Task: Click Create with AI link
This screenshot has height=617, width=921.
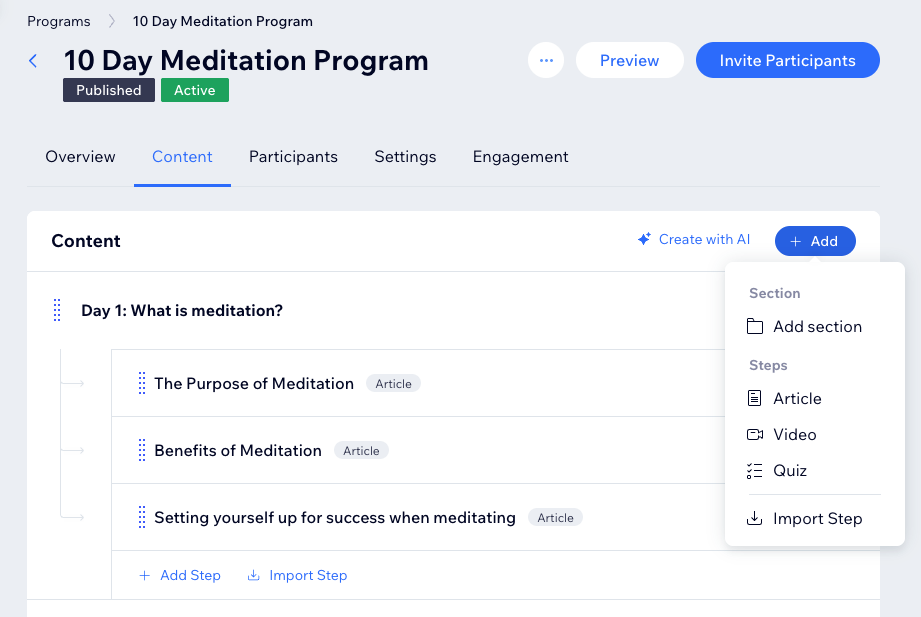Action: 694,240
